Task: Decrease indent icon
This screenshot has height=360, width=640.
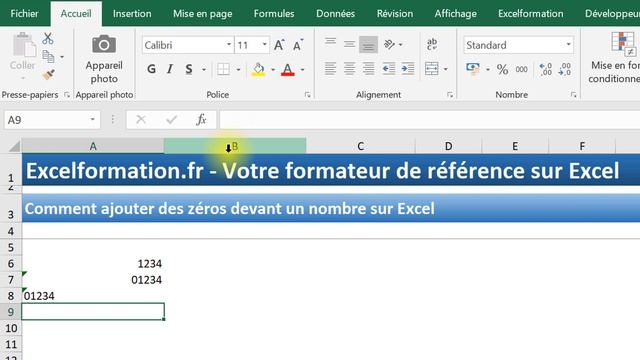Action: pyautogui.click(x=389, y=69)
